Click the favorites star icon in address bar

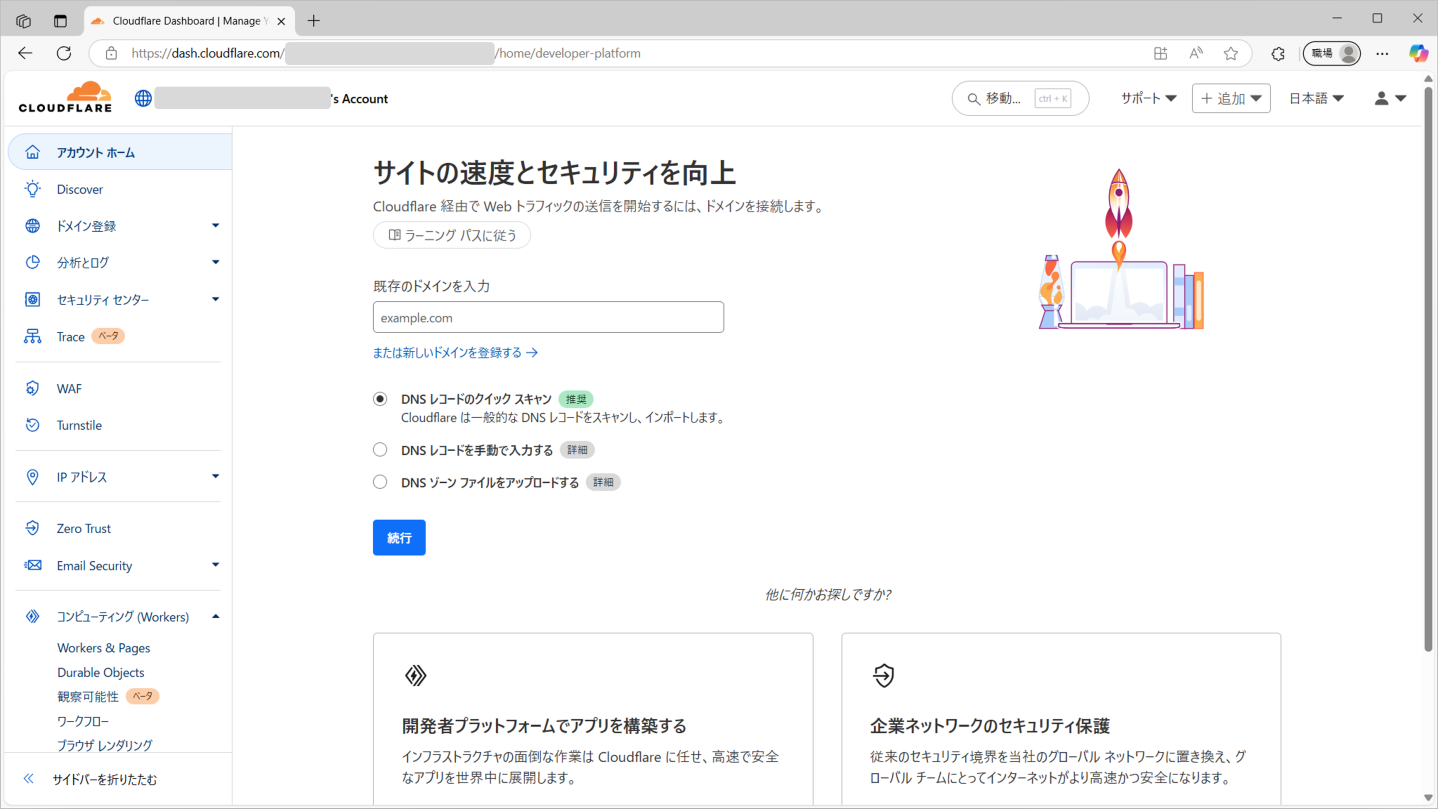point(1231,53)
